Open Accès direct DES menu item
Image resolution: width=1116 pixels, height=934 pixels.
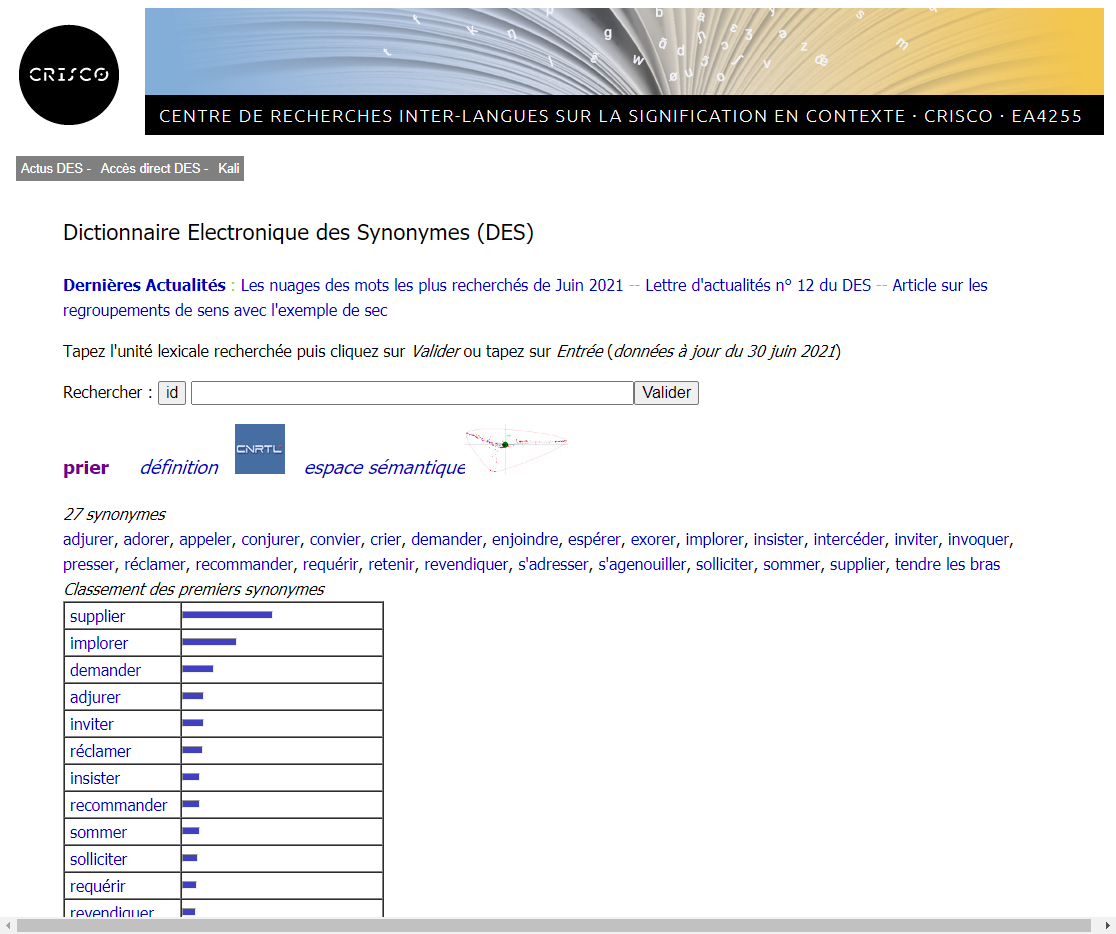click(x=150, y=169)
